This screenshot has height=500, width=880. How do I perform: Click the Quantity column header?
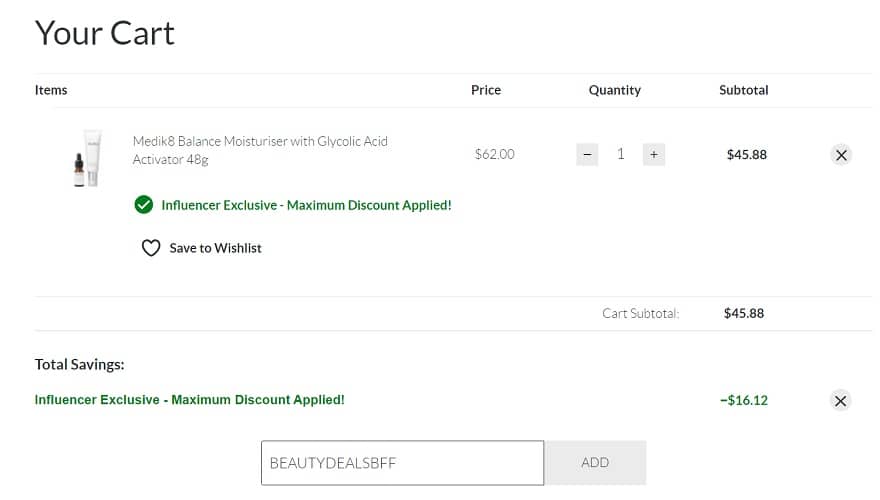[614, 90]
